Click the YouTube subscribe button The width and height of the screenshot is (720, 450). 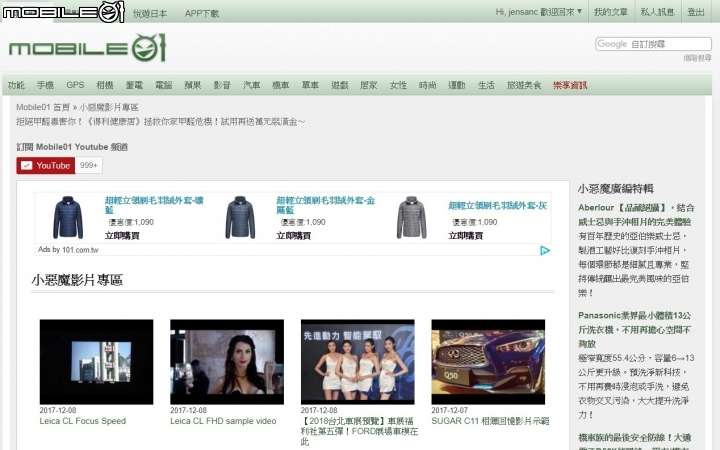45,165
